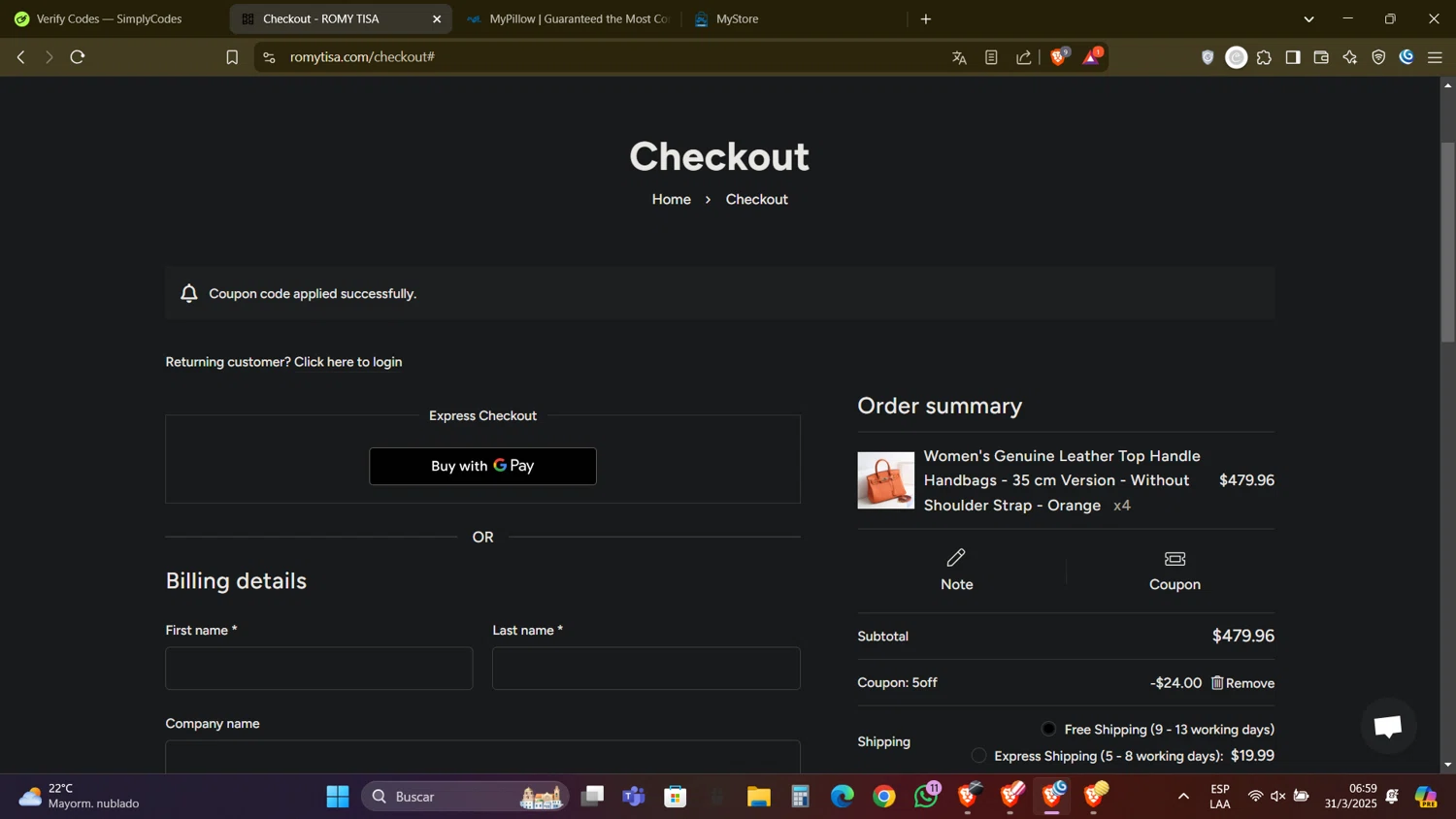Viewport: 1456px width, 819px height.
Task: Open Calculator from the taskbar
Action: point(800,797)
